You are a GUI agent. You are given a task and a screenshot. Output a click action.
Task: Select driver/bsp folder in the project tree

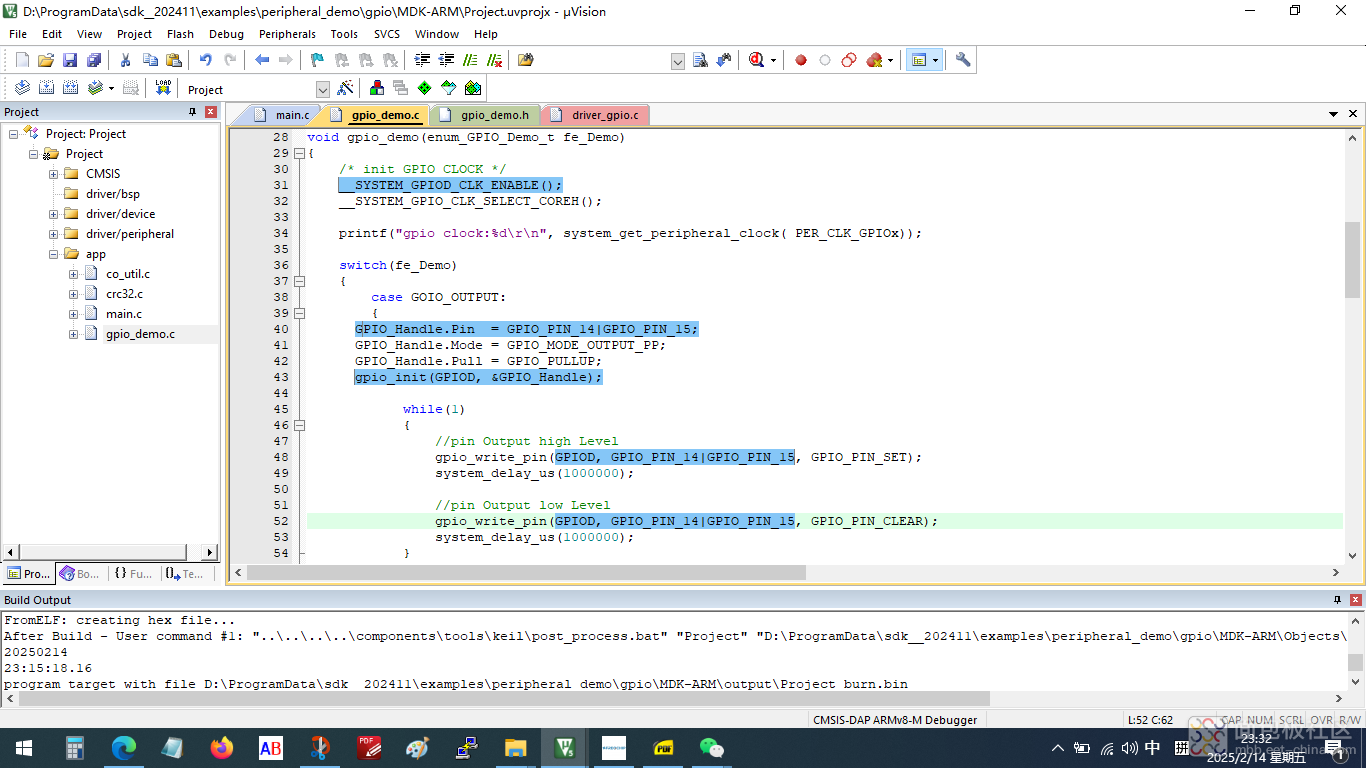tap(113, 194)
